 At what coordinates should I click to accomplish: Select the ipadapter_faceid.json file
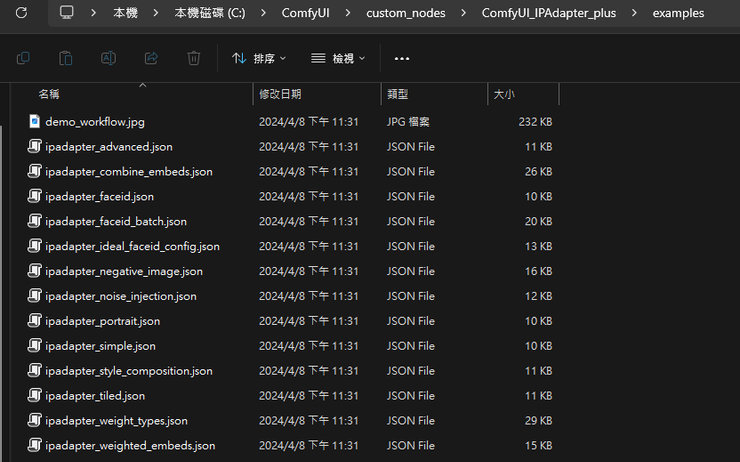tap(100, 197)
